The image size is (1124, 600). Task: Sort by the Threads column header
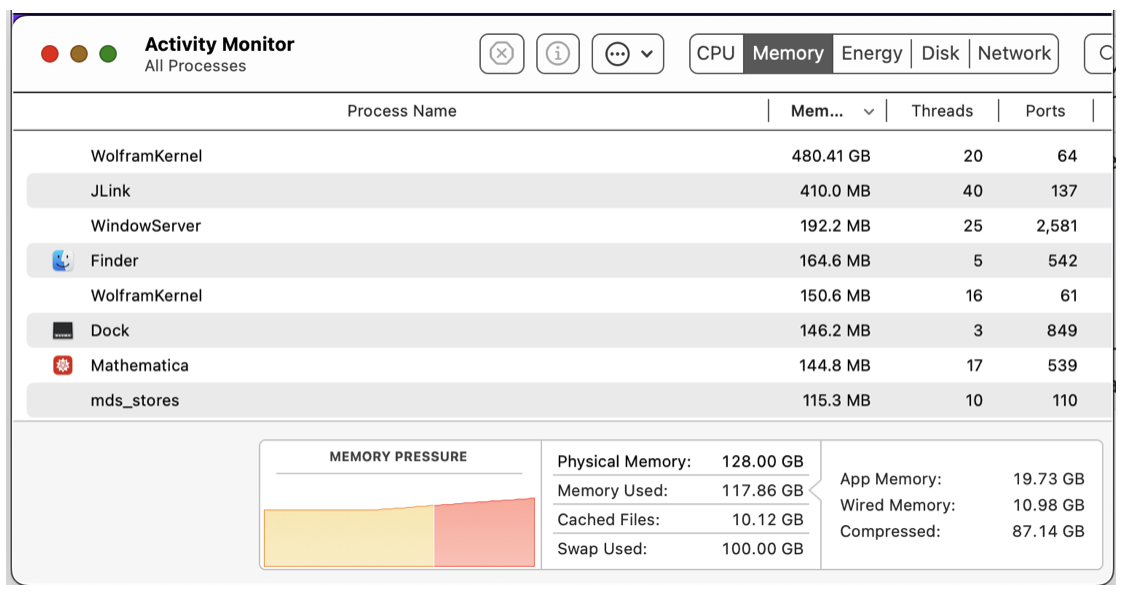(x=942, y=111)
